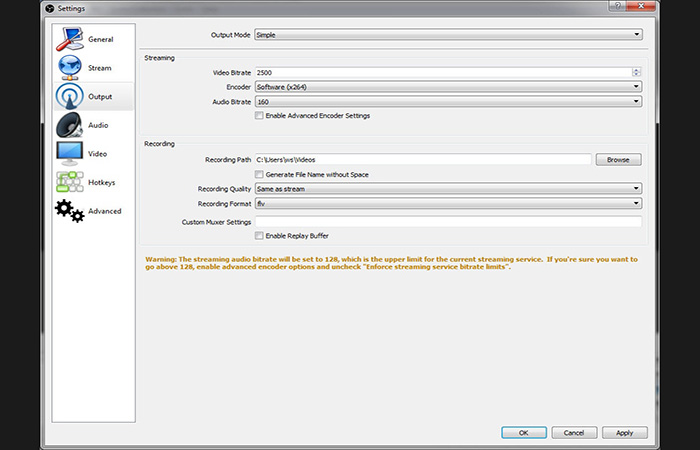This screenshot has width=700, height=450.
Task: Toggle Generate File Name without Space
Action: (260, 174)
